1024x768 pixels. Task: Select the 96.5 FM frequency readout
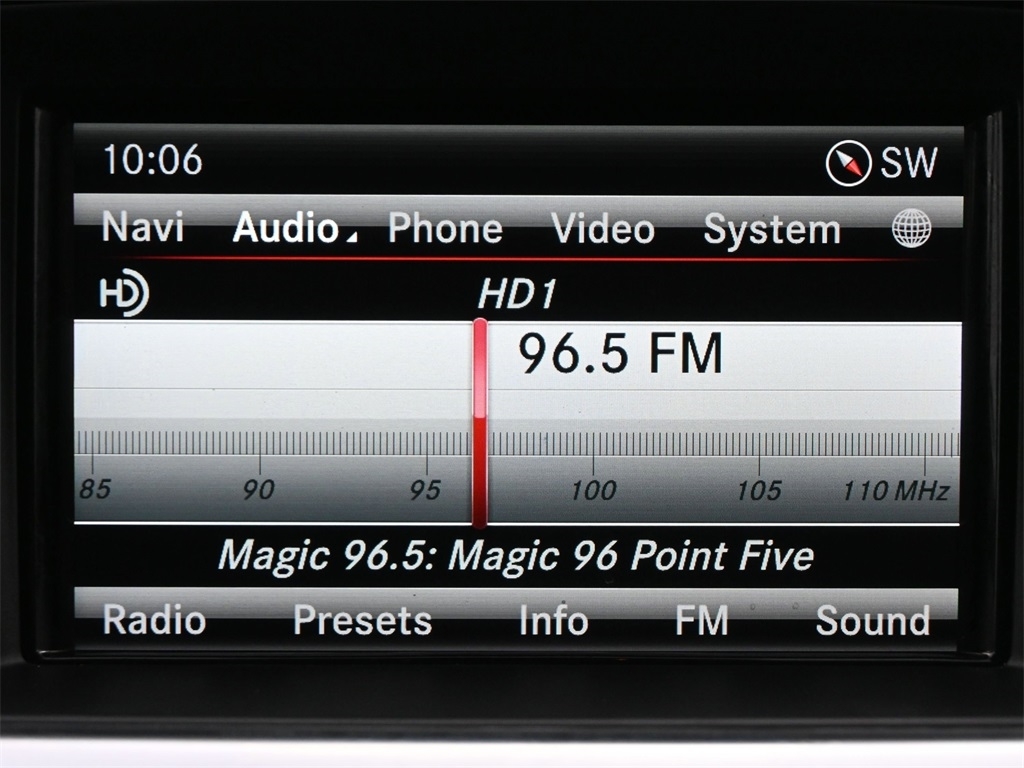pyautogui.click(x=620, y=353)
